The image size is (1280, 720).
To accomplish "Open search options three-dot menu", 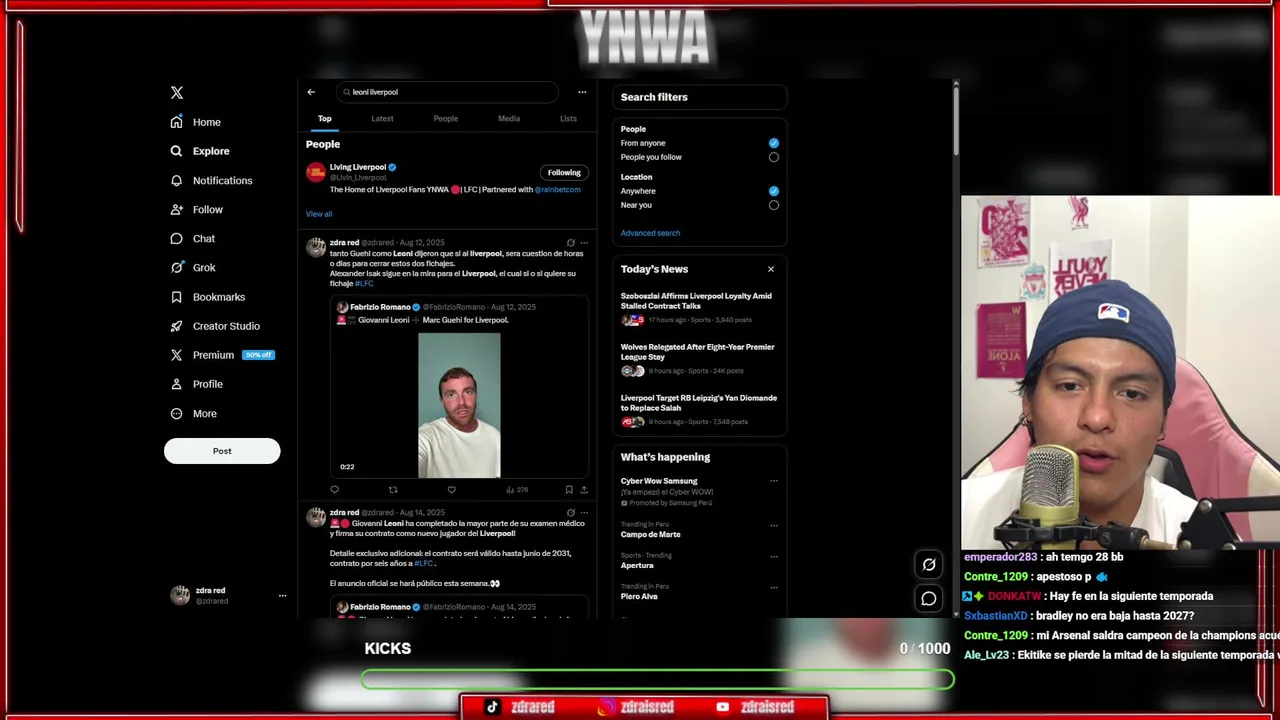I will pyautogui.click(x=582, y=92).
